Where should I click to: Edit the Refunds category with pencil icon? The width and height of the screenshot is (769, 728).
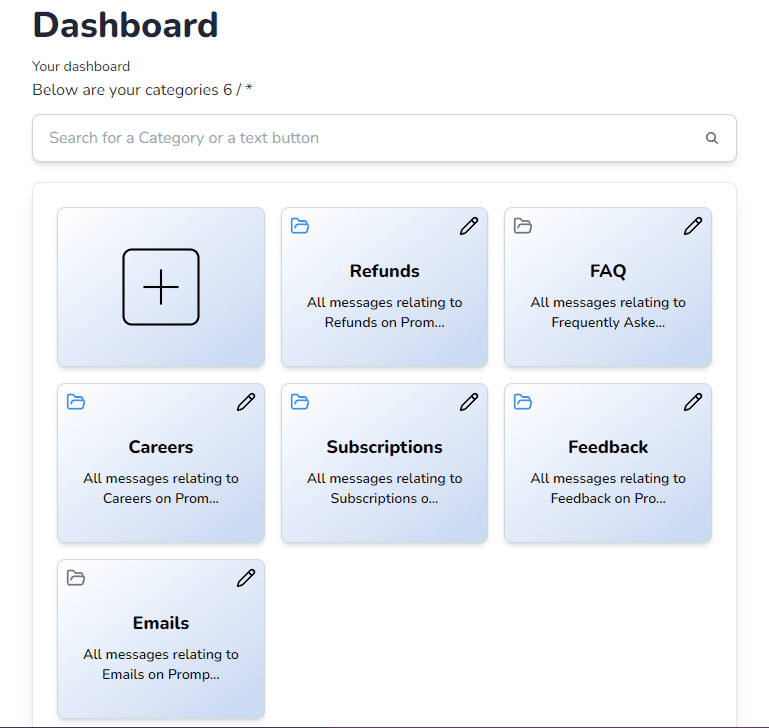[469, 226]
